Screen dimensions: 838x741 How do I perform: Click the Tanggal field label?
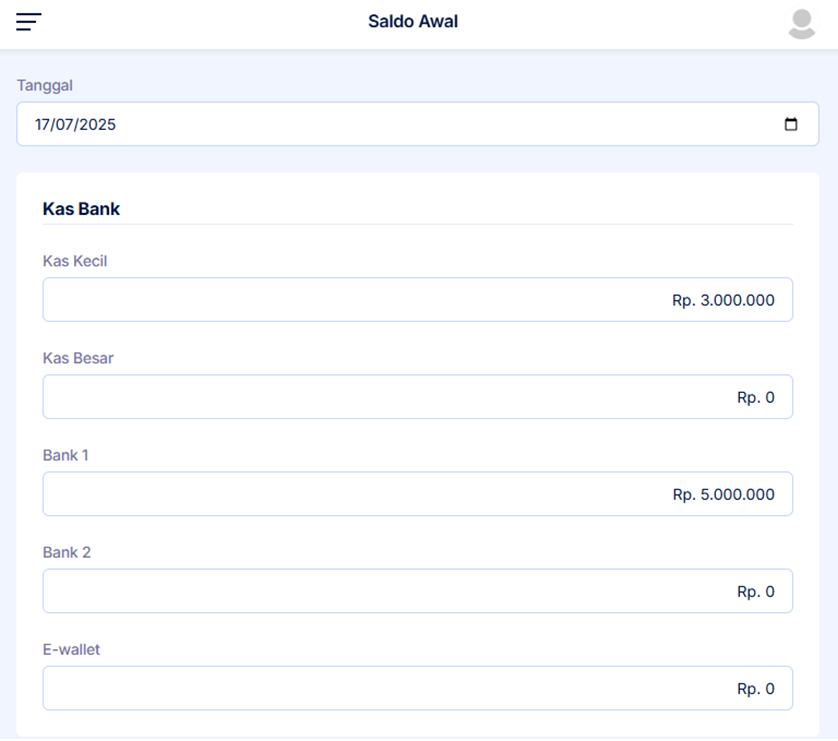click(x=45, y=86)
